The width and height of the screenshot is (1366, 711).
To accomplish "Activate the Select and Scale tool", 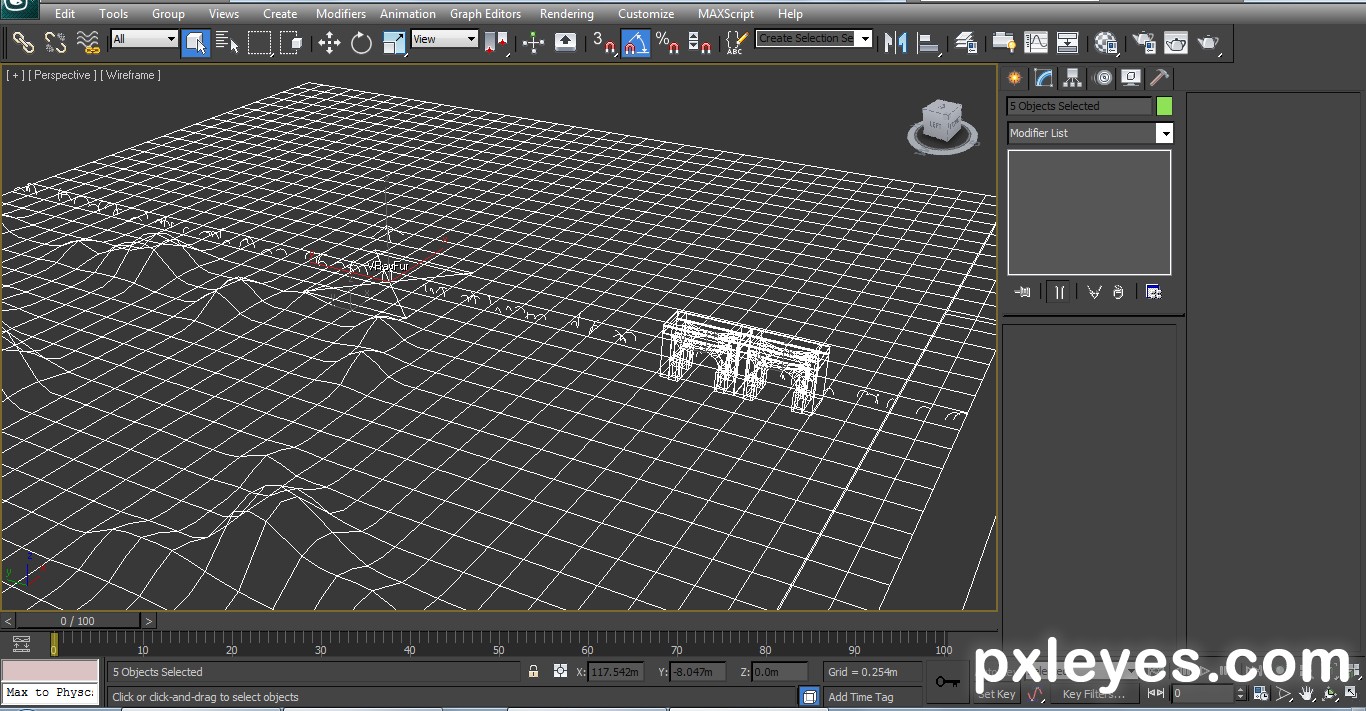I will tap(394, 42).
